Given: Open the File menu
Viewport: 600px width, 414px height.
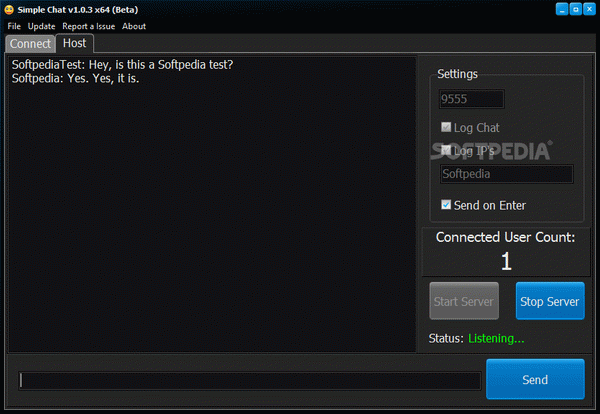Looking at the screenshot, I should (14, 26).
